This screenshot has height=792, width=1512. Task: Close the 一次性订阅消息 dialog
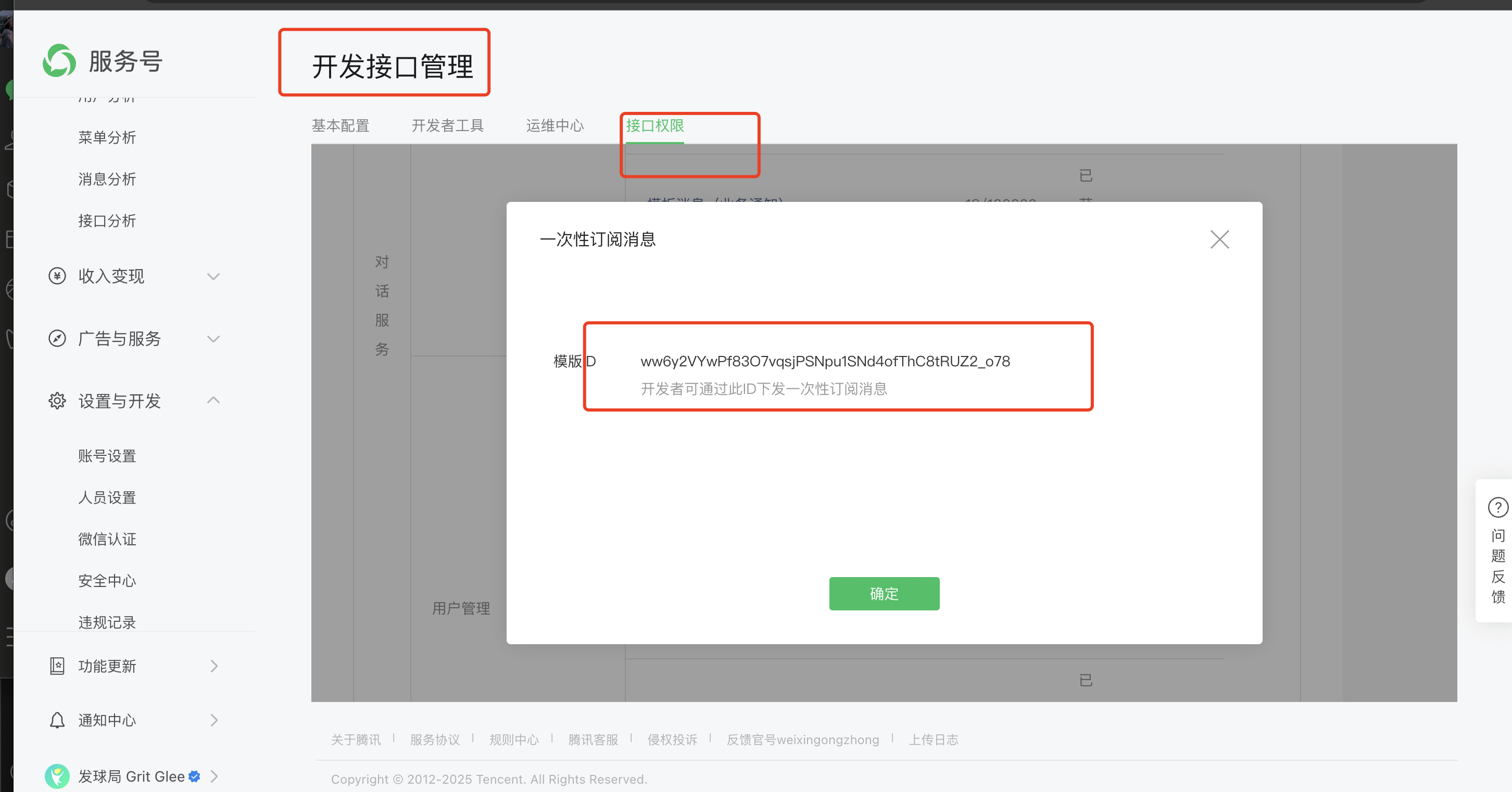point(1219,239)
